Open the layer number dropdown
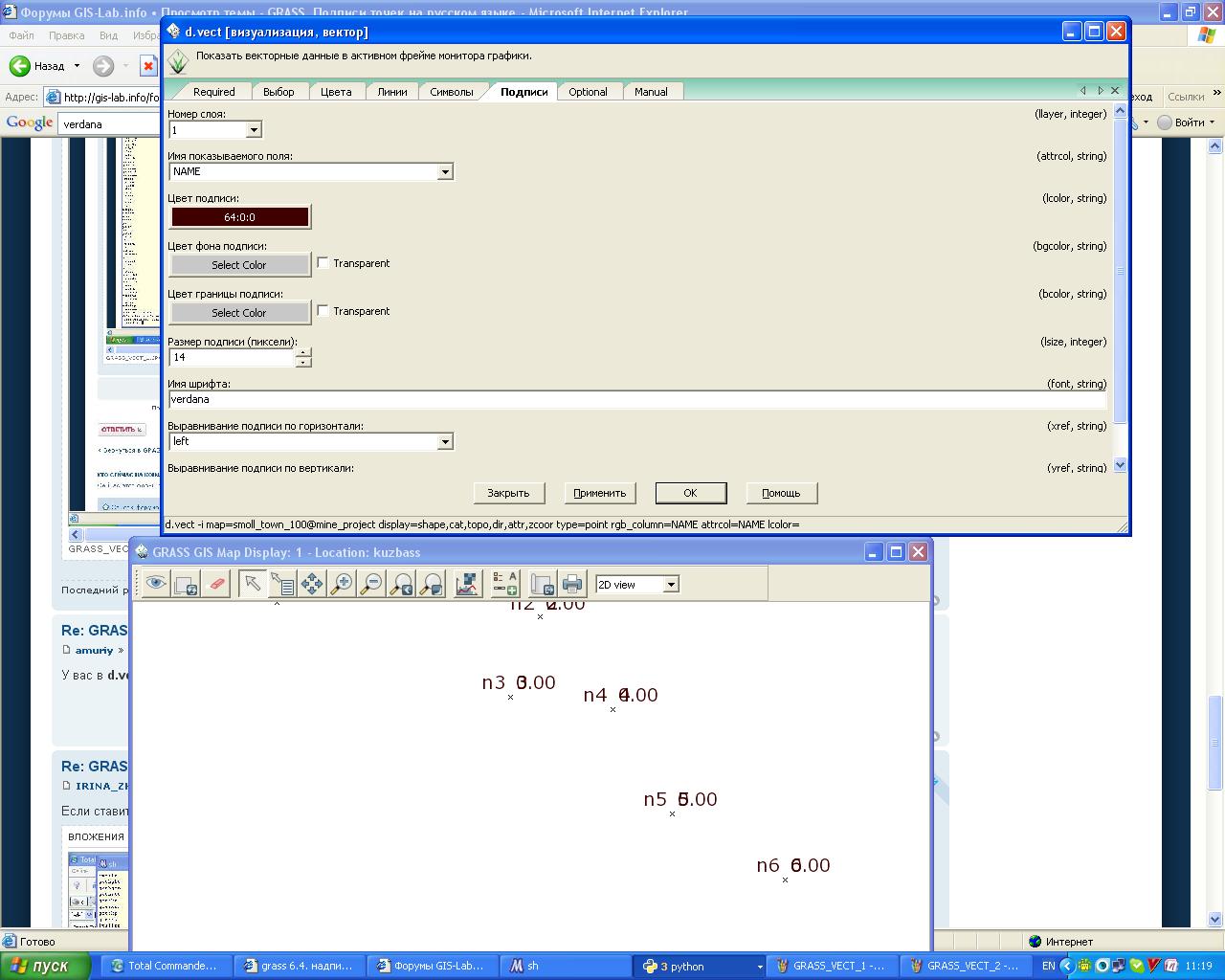1225x980 pixels. pos(254,130)
